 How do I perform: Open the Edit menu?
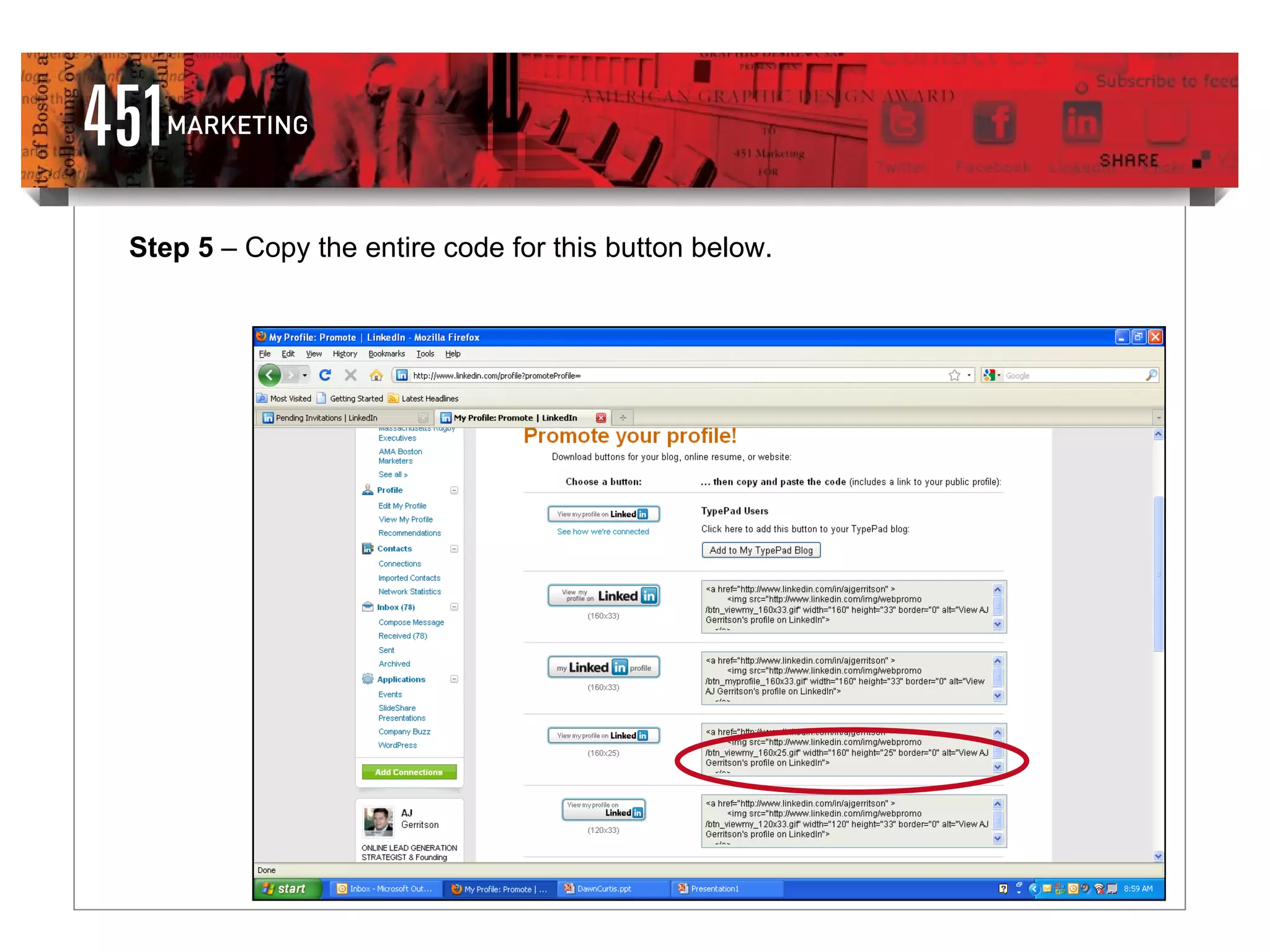pos(288,354)
